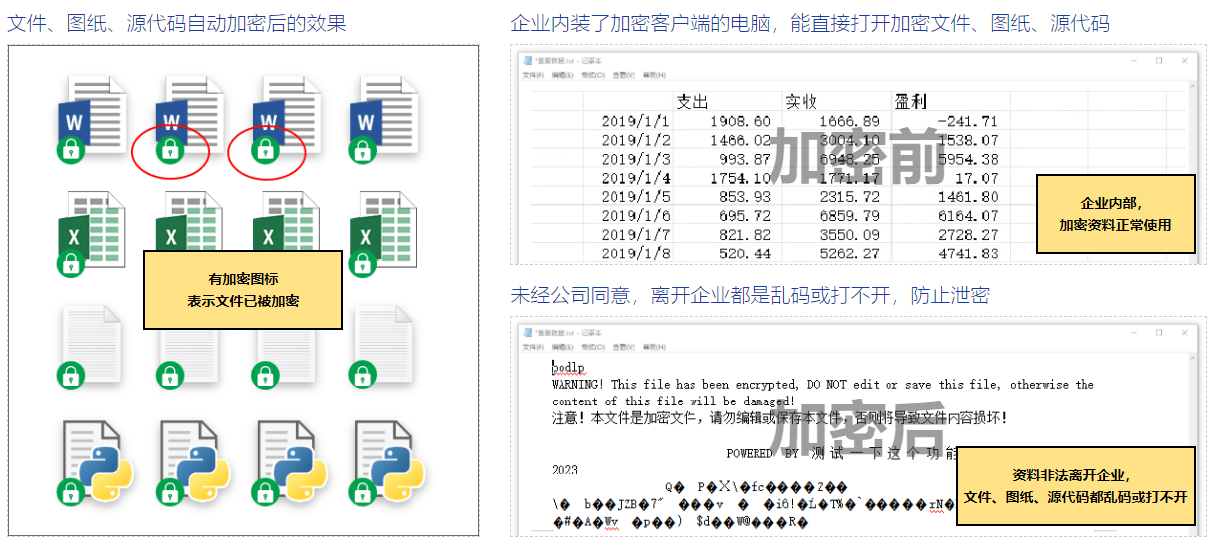This screenshot has height=557, width=1219.
Task: Select the first Word document icon in top row
Action: 93,118
